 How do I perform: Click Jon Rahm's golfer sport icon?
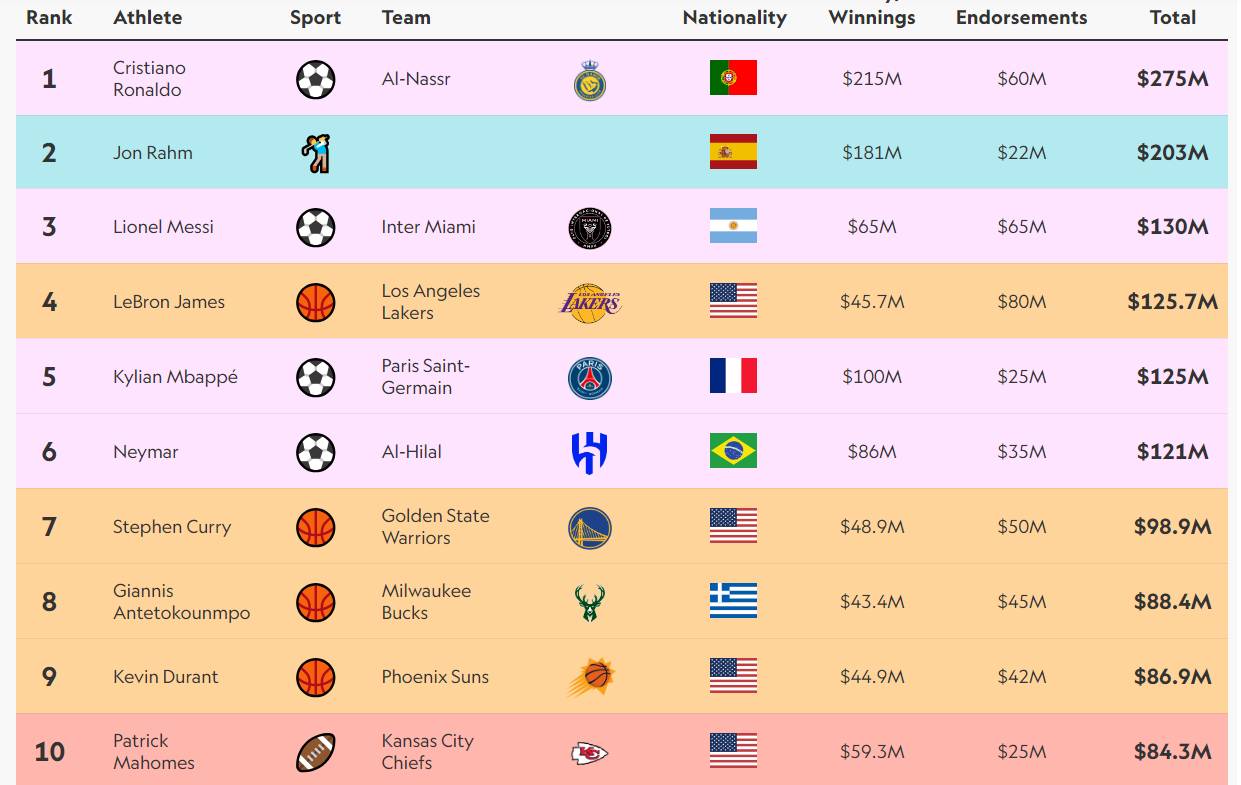(x=316, y=154)
